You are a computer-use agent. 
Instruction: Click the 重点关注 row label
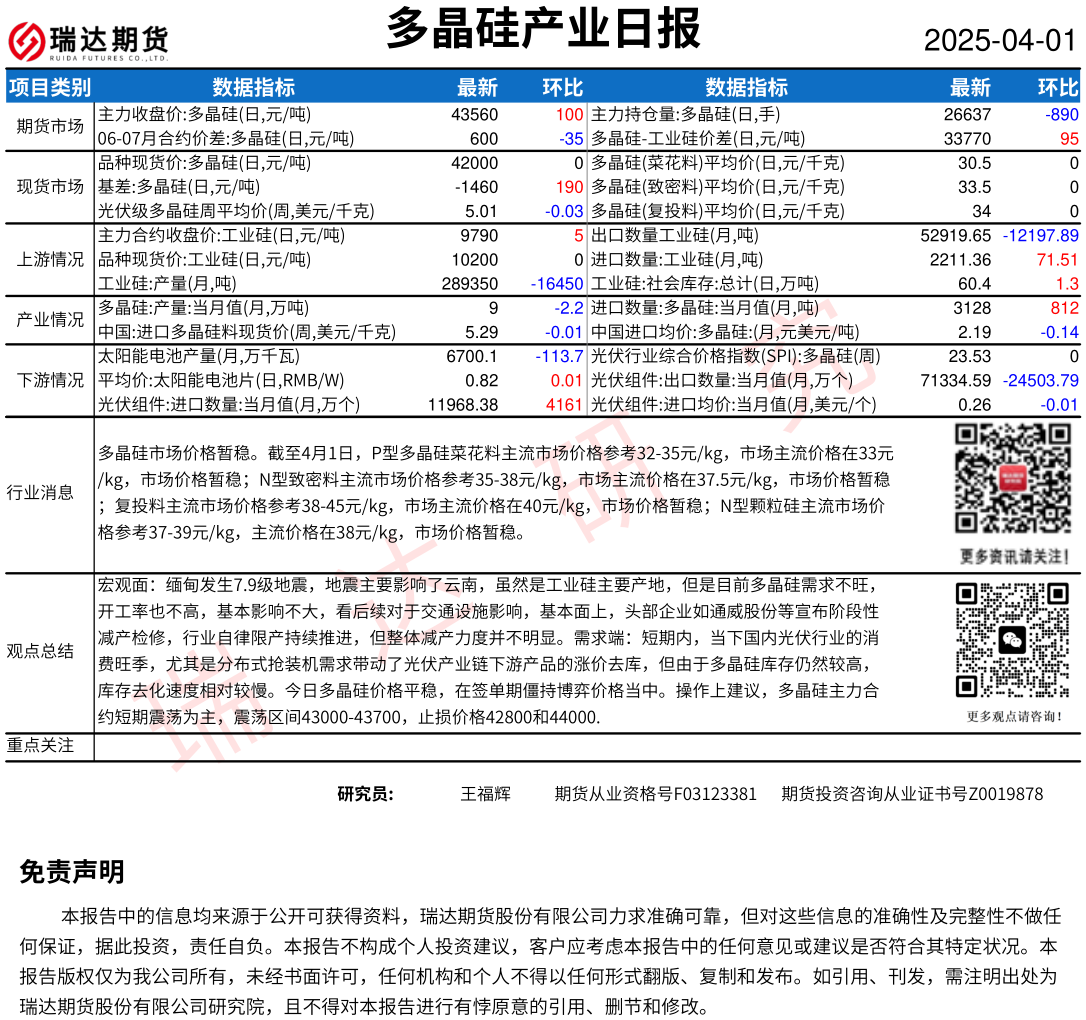(x=40, y=746)
